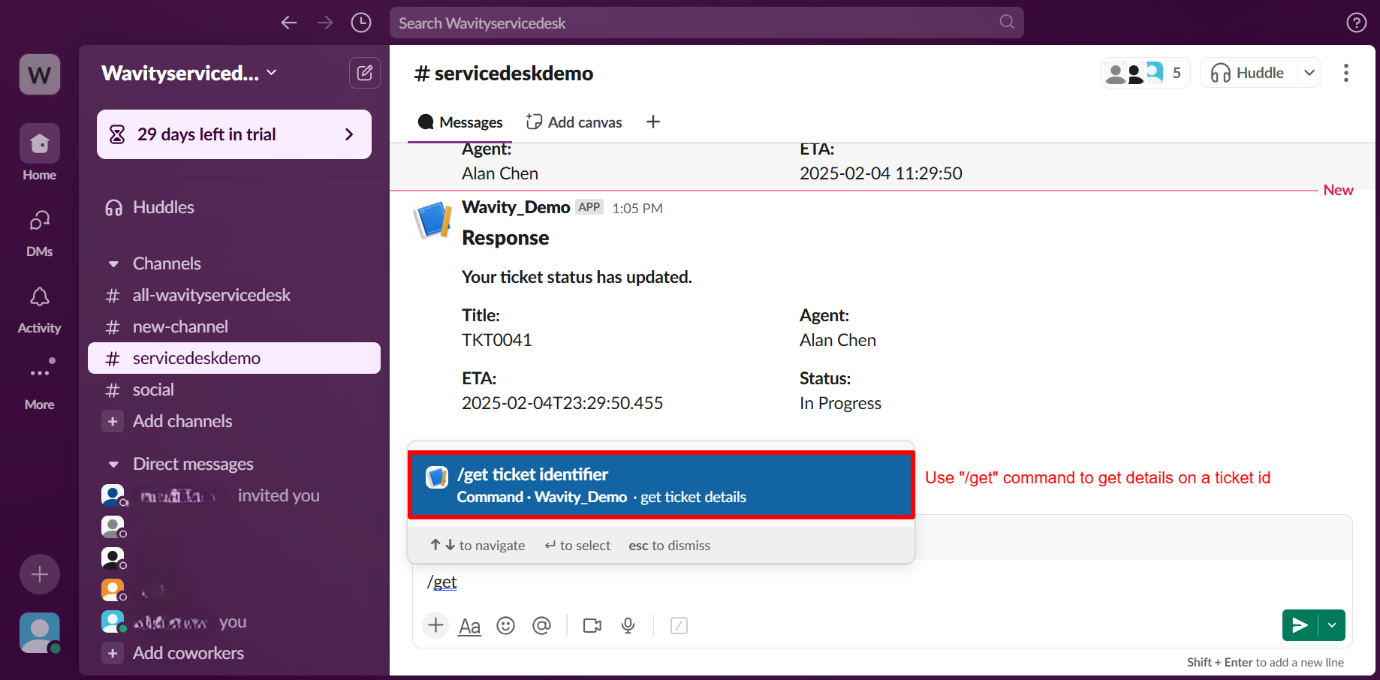The image size is (1380, 680).
Task: Start a Huddle in this channel
Action: (1248, 73)
